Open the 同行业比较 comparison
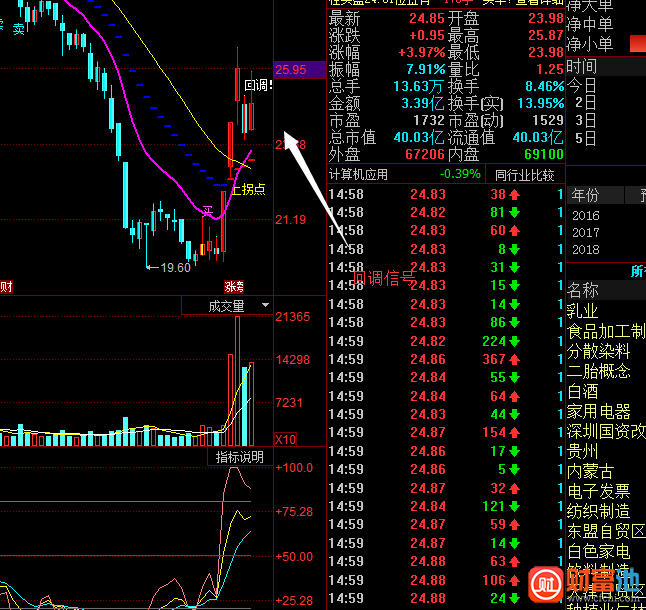 click(x=524, y=175)
